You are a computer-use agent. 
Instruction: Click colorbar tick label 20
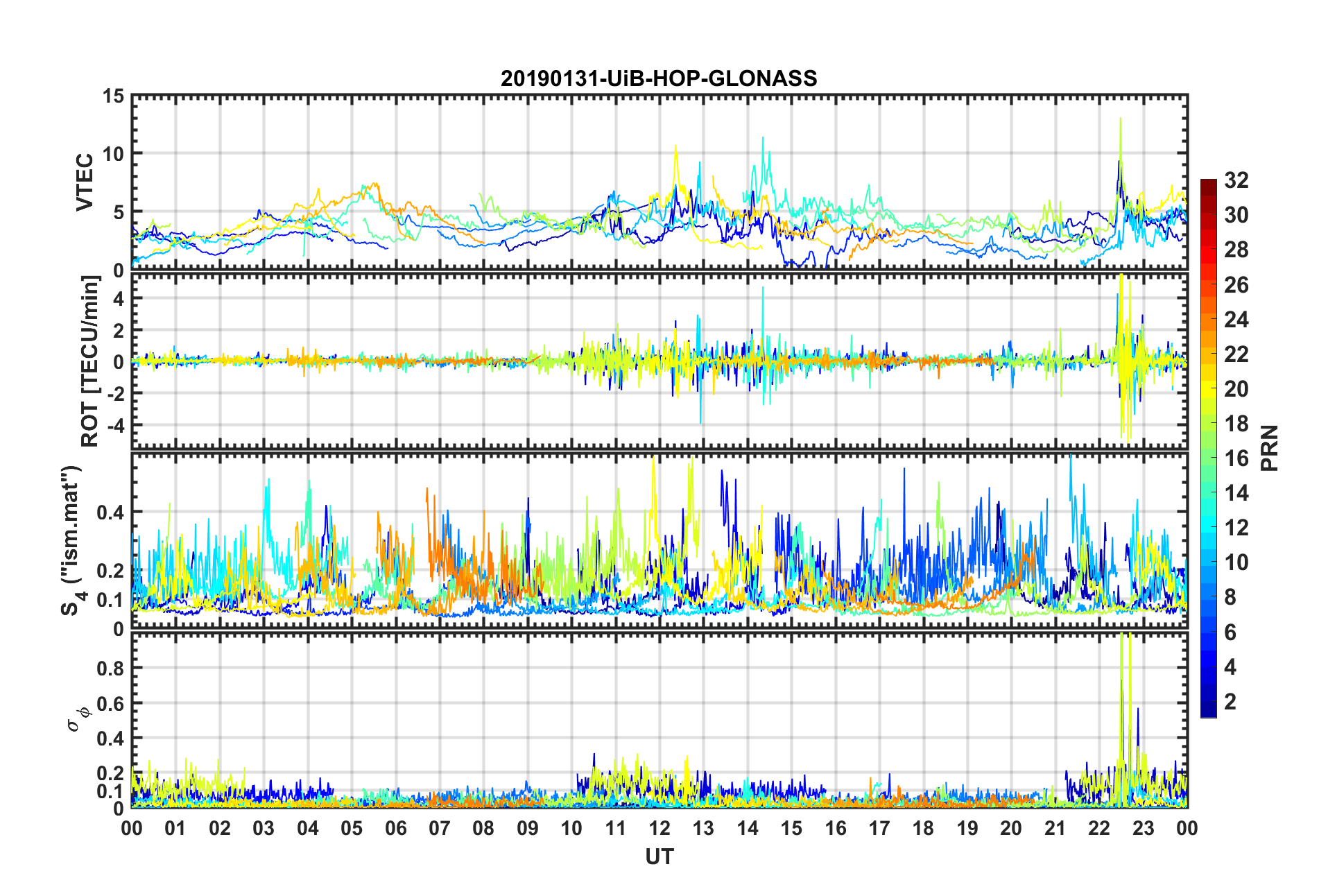click(1236, 388)
